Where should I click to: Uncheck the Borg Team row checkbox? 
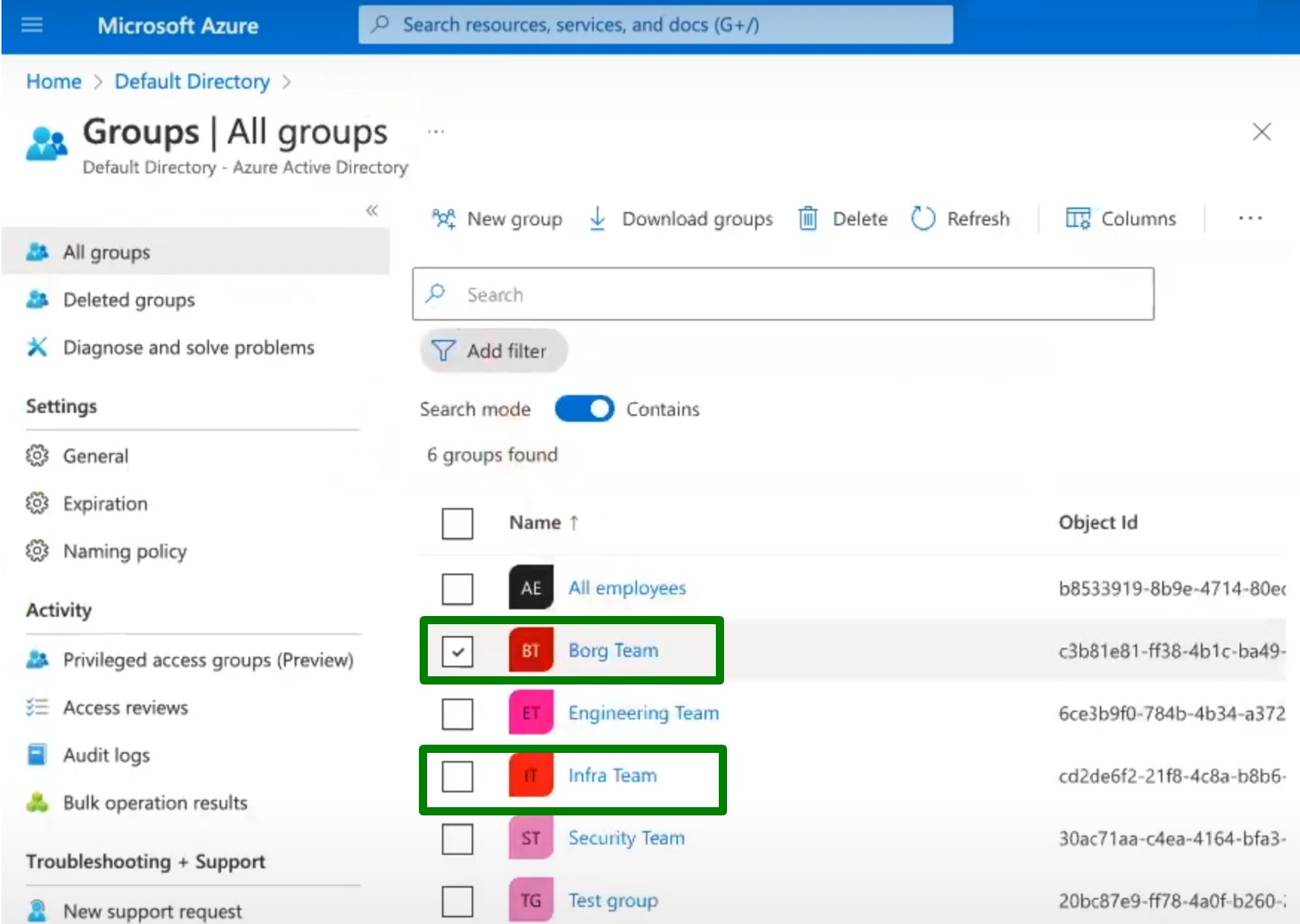[457, 652]
